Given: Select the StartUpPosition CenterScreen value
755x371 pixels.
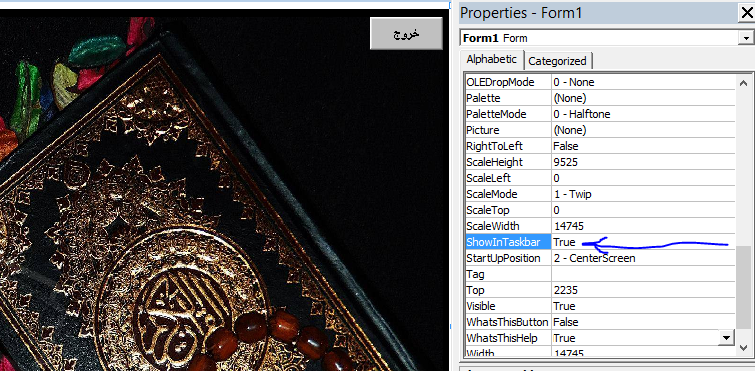Looking at the screenshot, I should pos(643,258).
